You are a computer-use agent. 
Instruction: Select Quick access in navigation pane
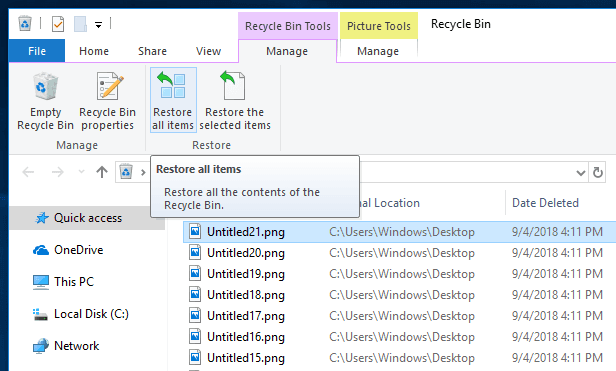point(87,218)
